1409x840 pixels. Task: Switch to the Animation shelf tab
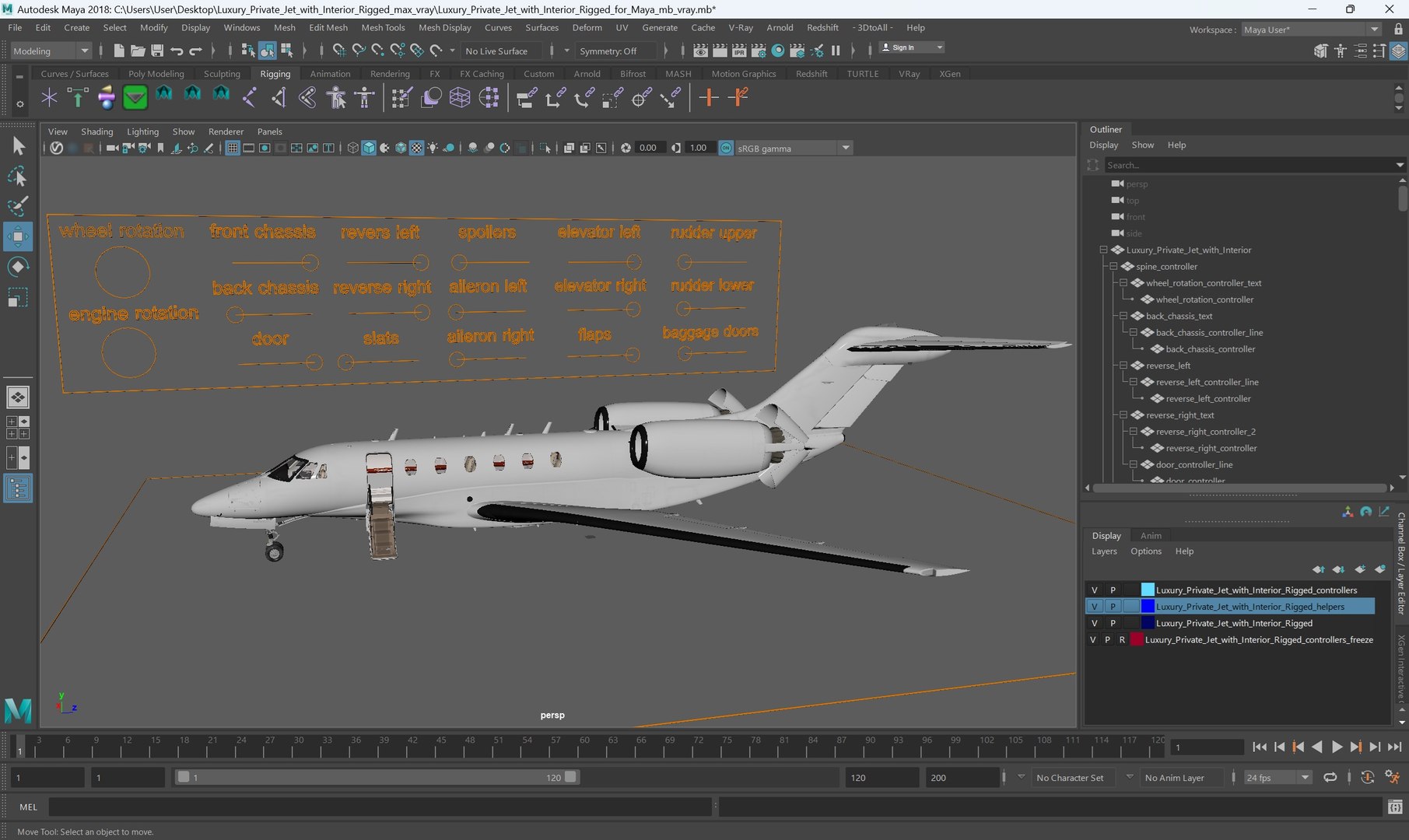(x=330, y=74)
